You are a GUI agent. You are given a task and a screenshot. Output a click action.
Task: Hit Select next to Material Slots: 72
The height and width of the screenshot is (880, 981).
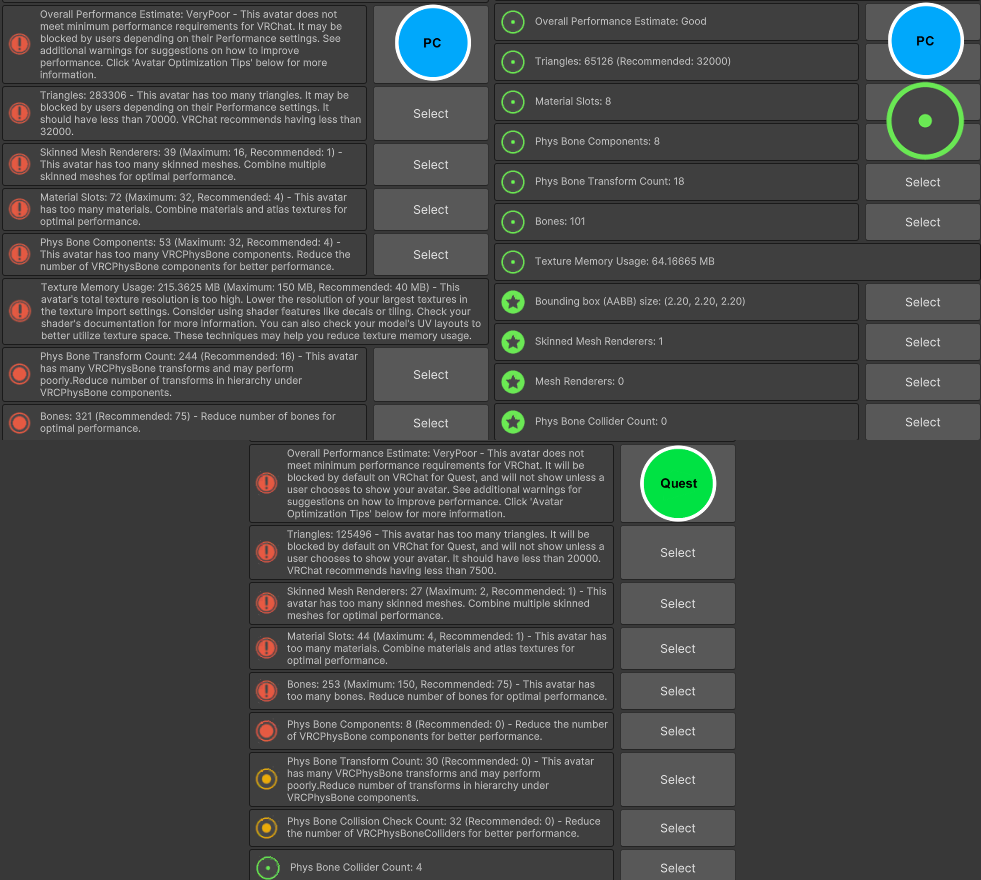point(430,210)
